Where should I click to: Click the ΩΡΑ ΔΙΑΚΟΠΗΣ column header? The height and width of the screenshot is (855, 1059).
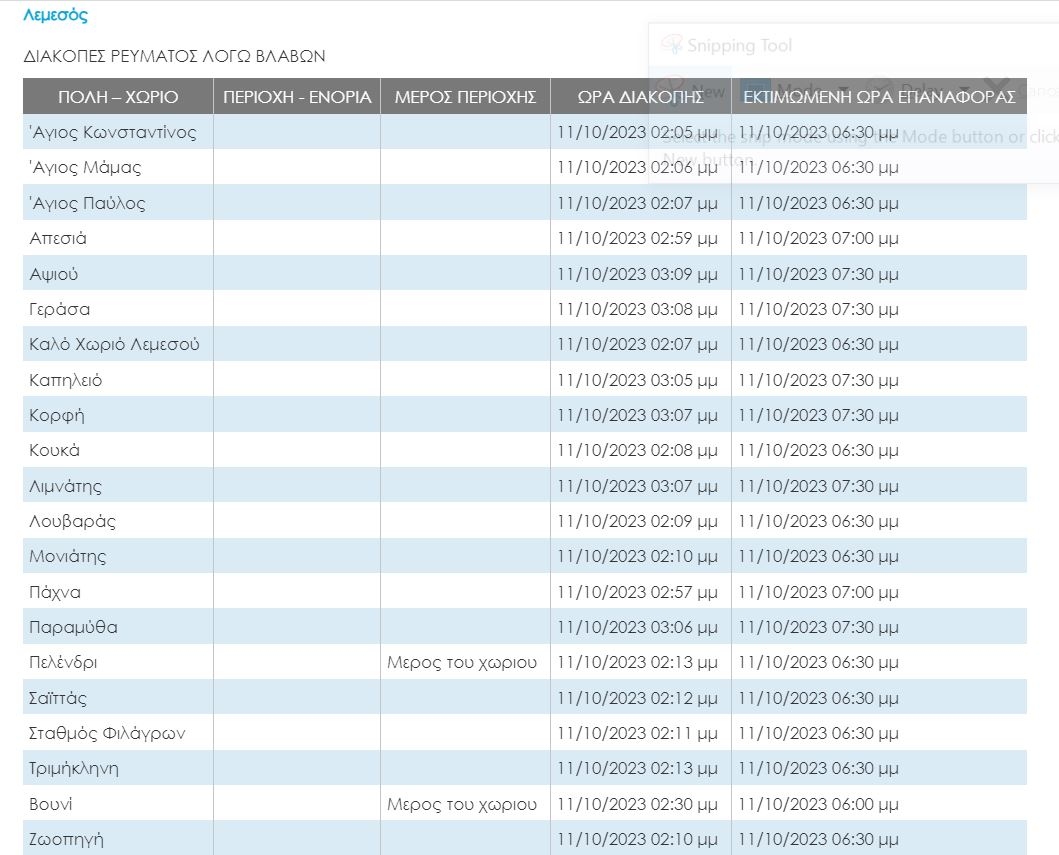(641, 97)
